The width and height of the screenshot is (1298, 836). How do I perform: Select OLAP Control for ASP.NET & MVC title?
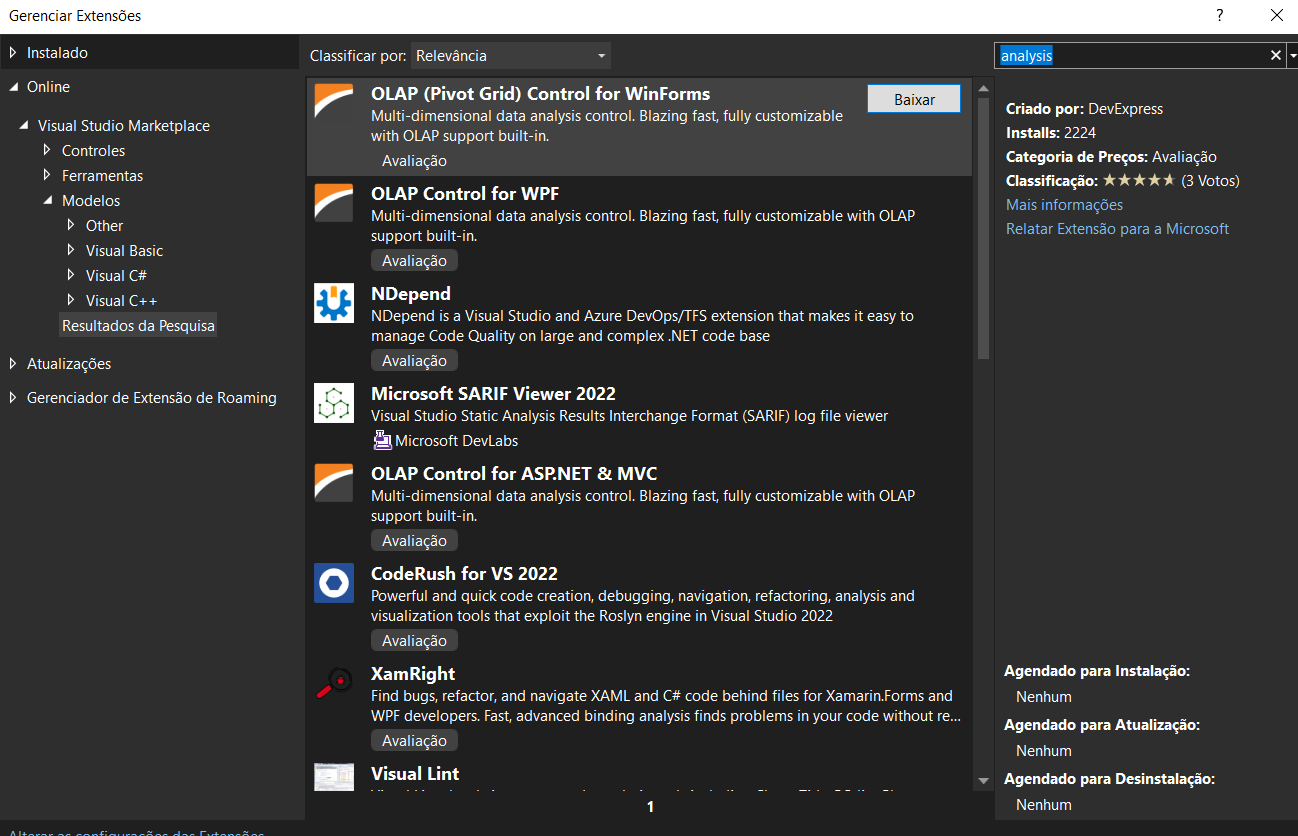(514, 474)
